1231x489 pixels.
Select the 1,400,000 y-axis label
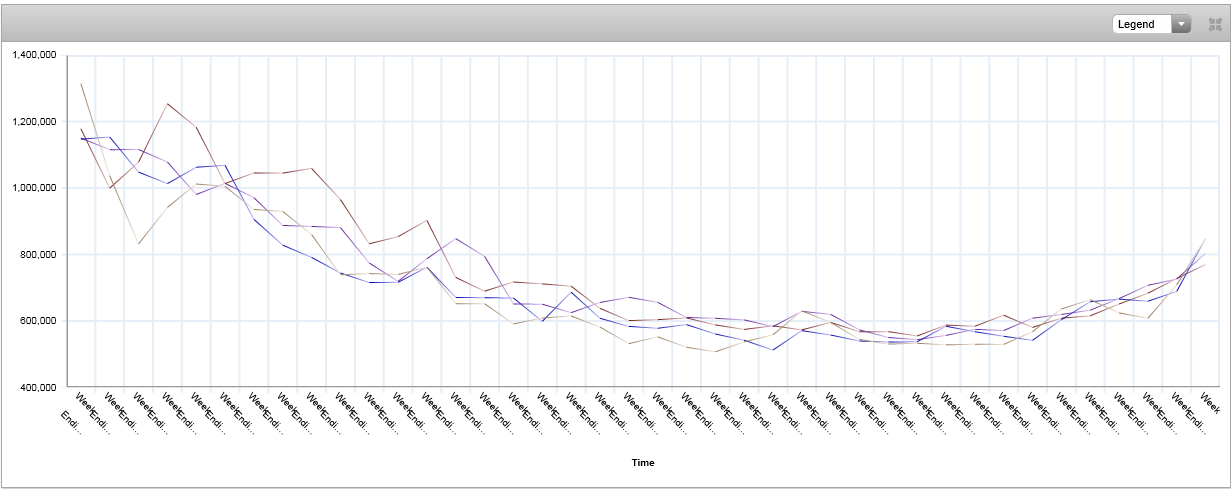pos(34,55)
